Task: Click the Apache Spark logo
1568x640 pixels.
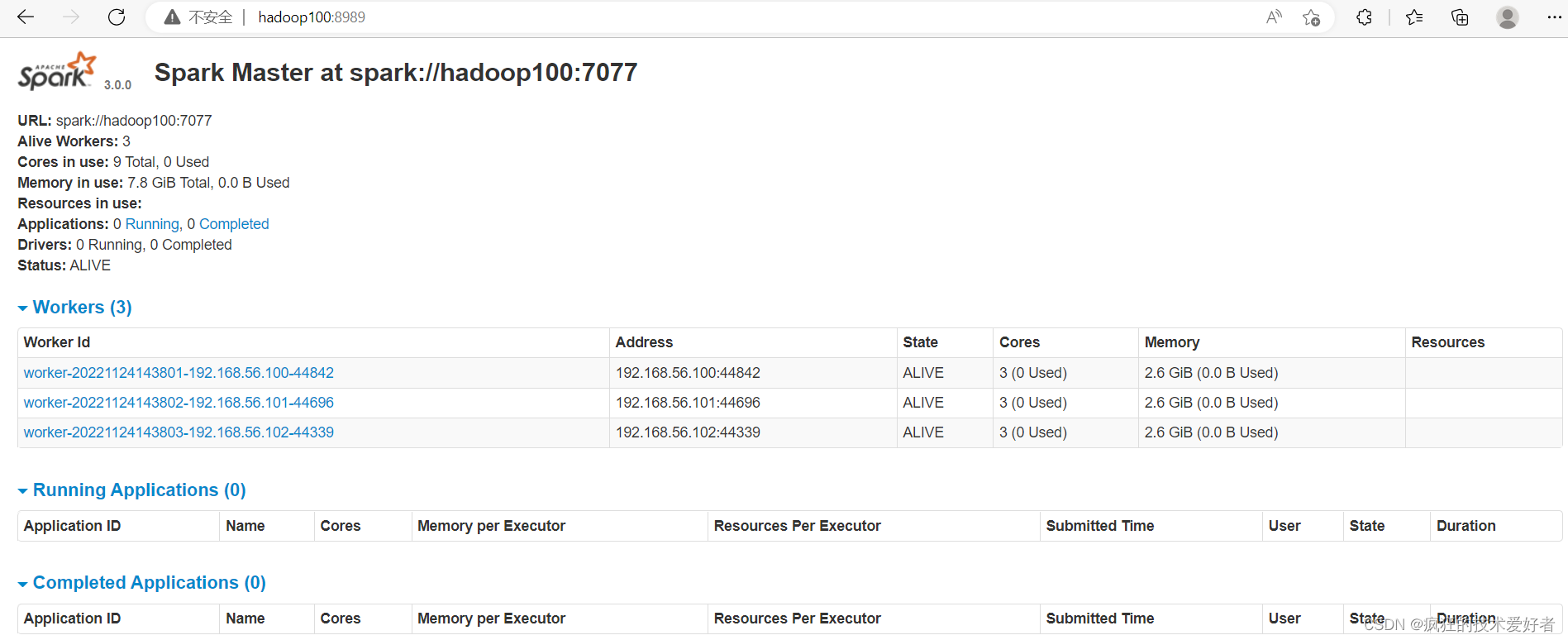Action: pos(57,71)
